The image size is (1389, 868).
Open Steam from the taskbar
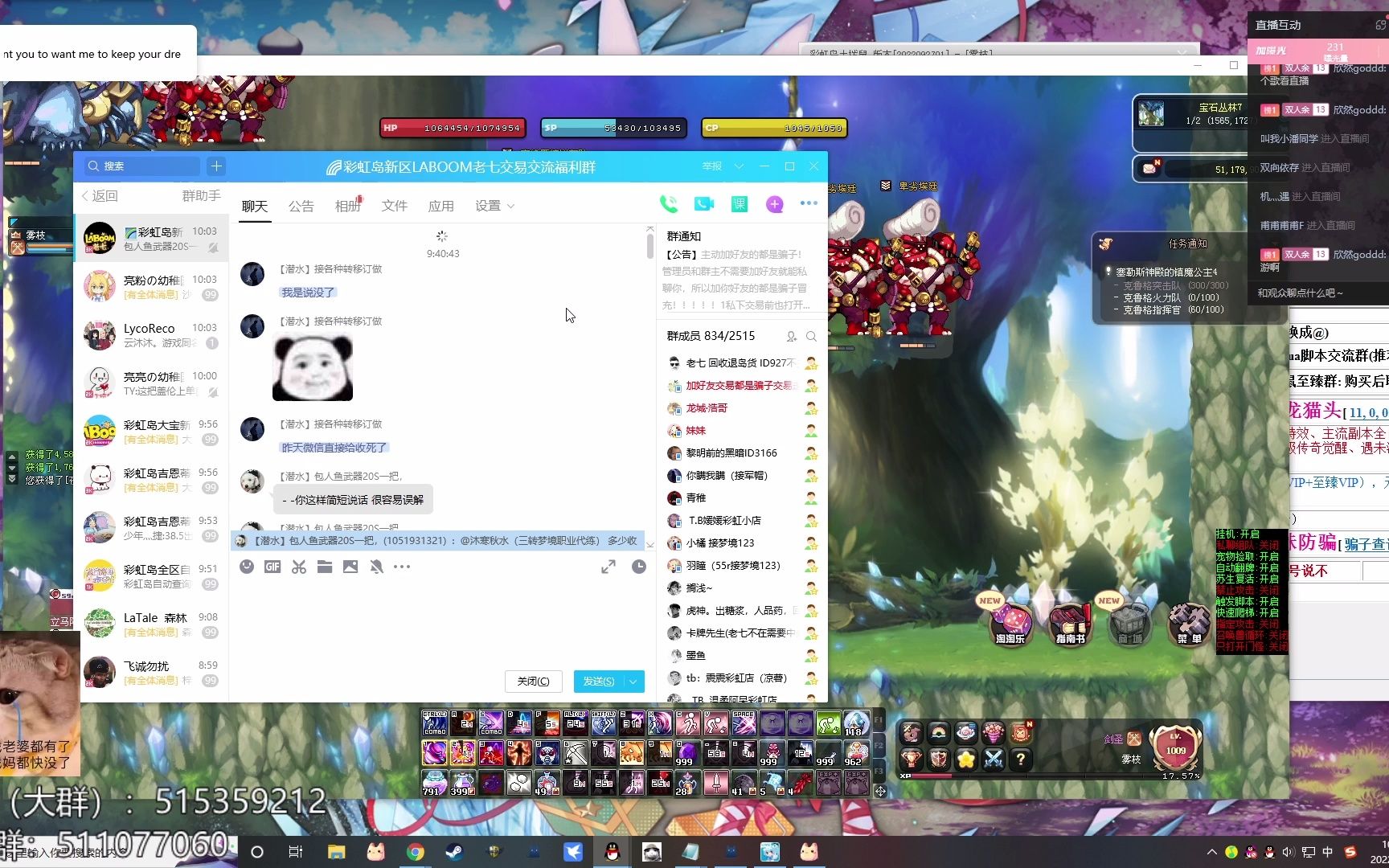(x=455, y=852)
